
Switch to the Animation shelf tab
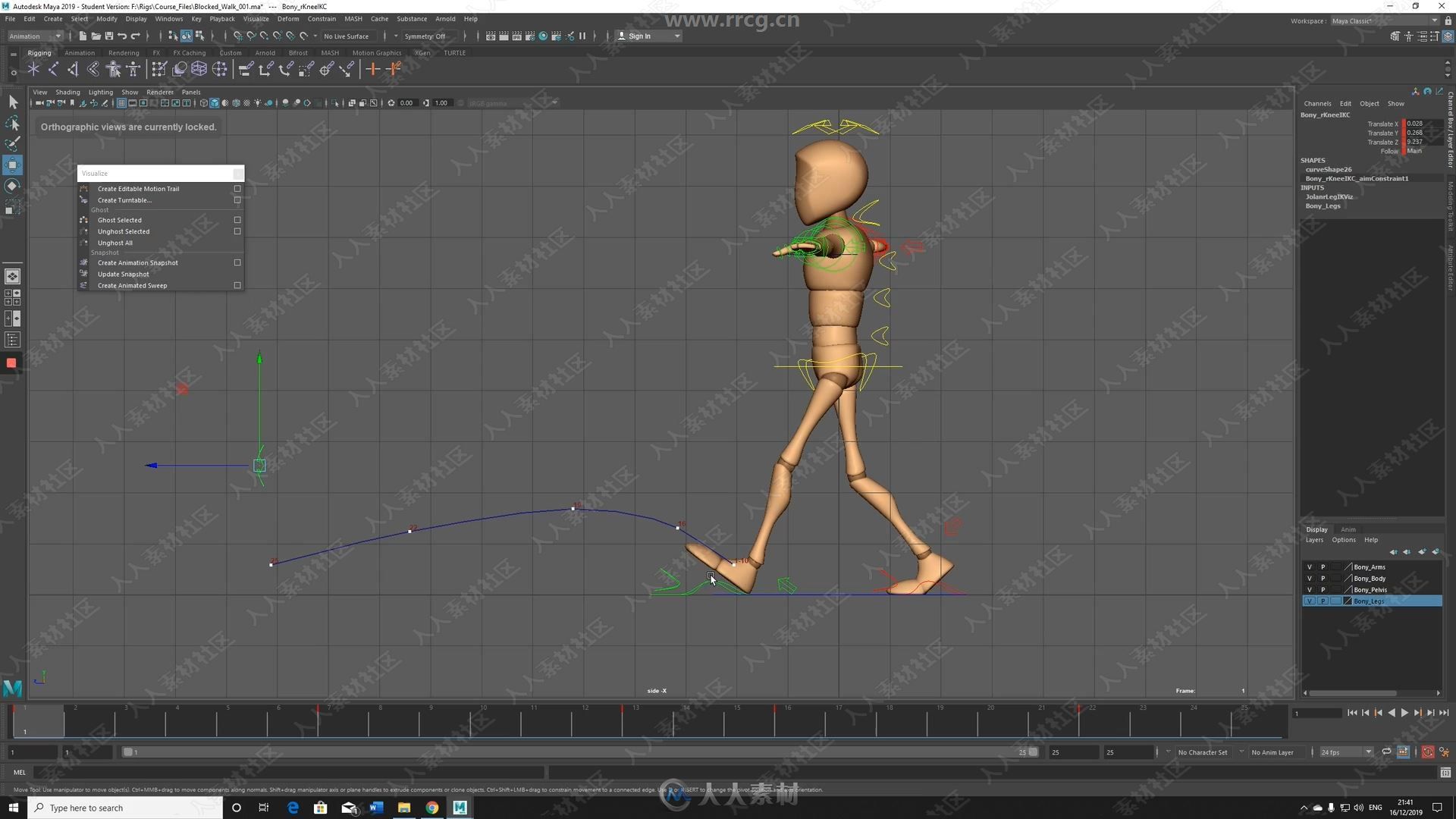[x=80, y=53]
